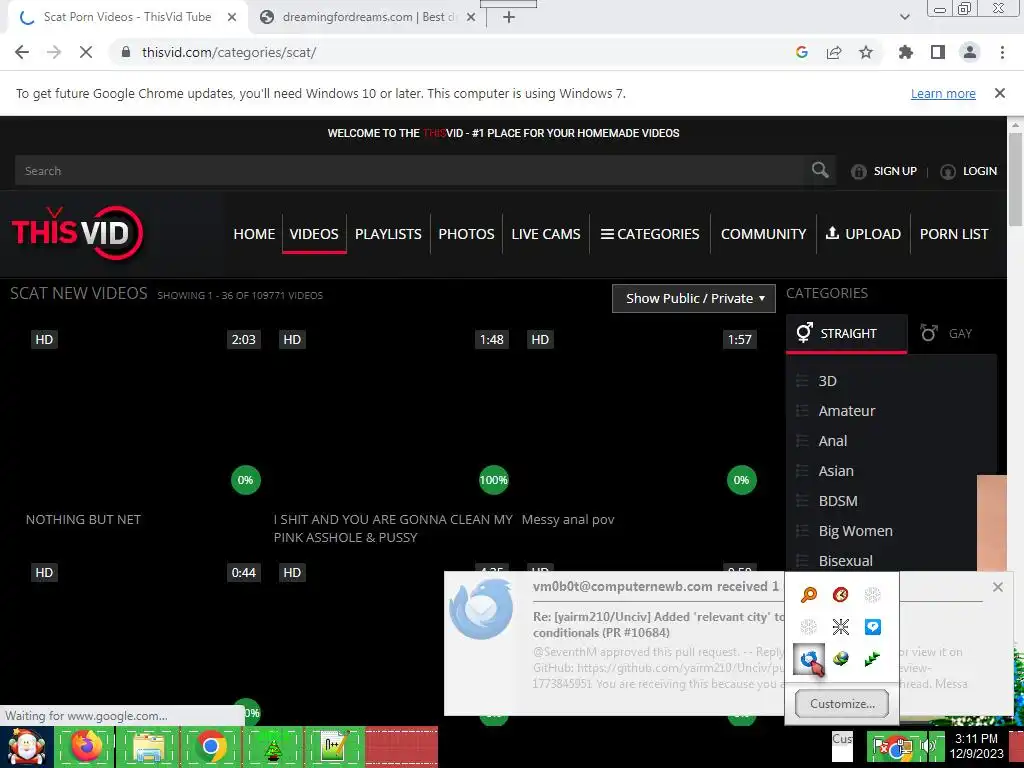Open LIVE CAMS in site navigation
Screen dimensions: 1024x768
tap(546, 234)
